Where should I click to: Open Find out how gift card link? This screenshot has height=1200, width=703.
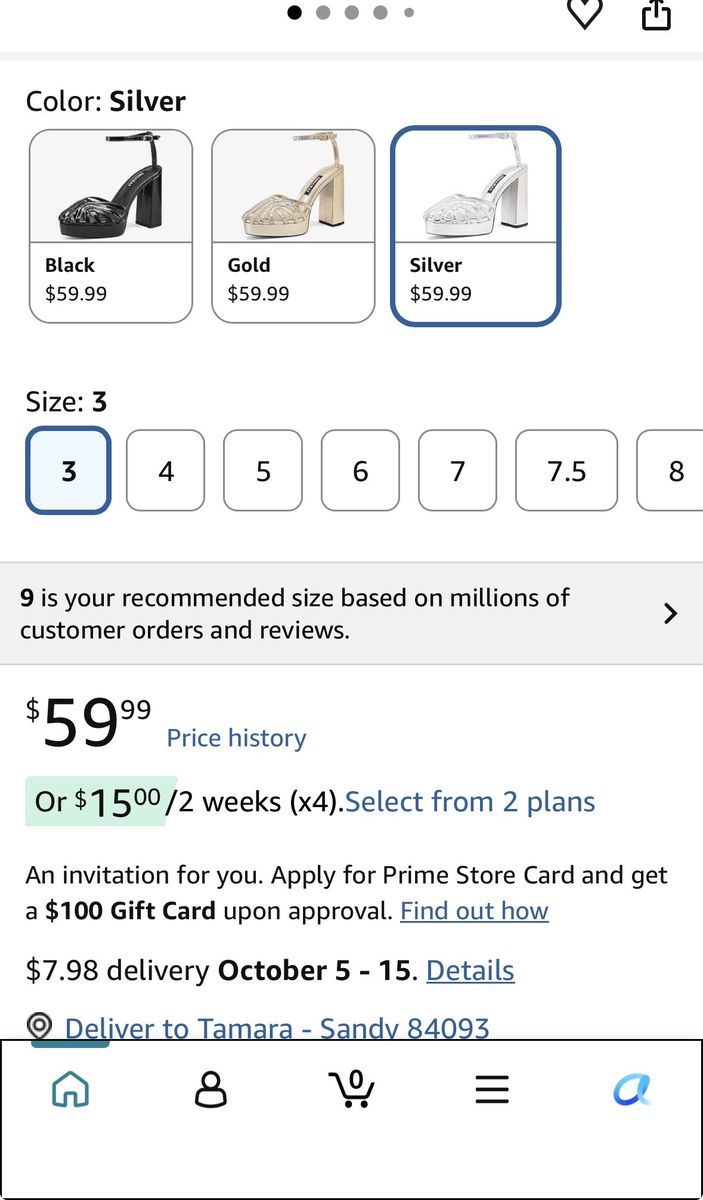tap(474, 911)
